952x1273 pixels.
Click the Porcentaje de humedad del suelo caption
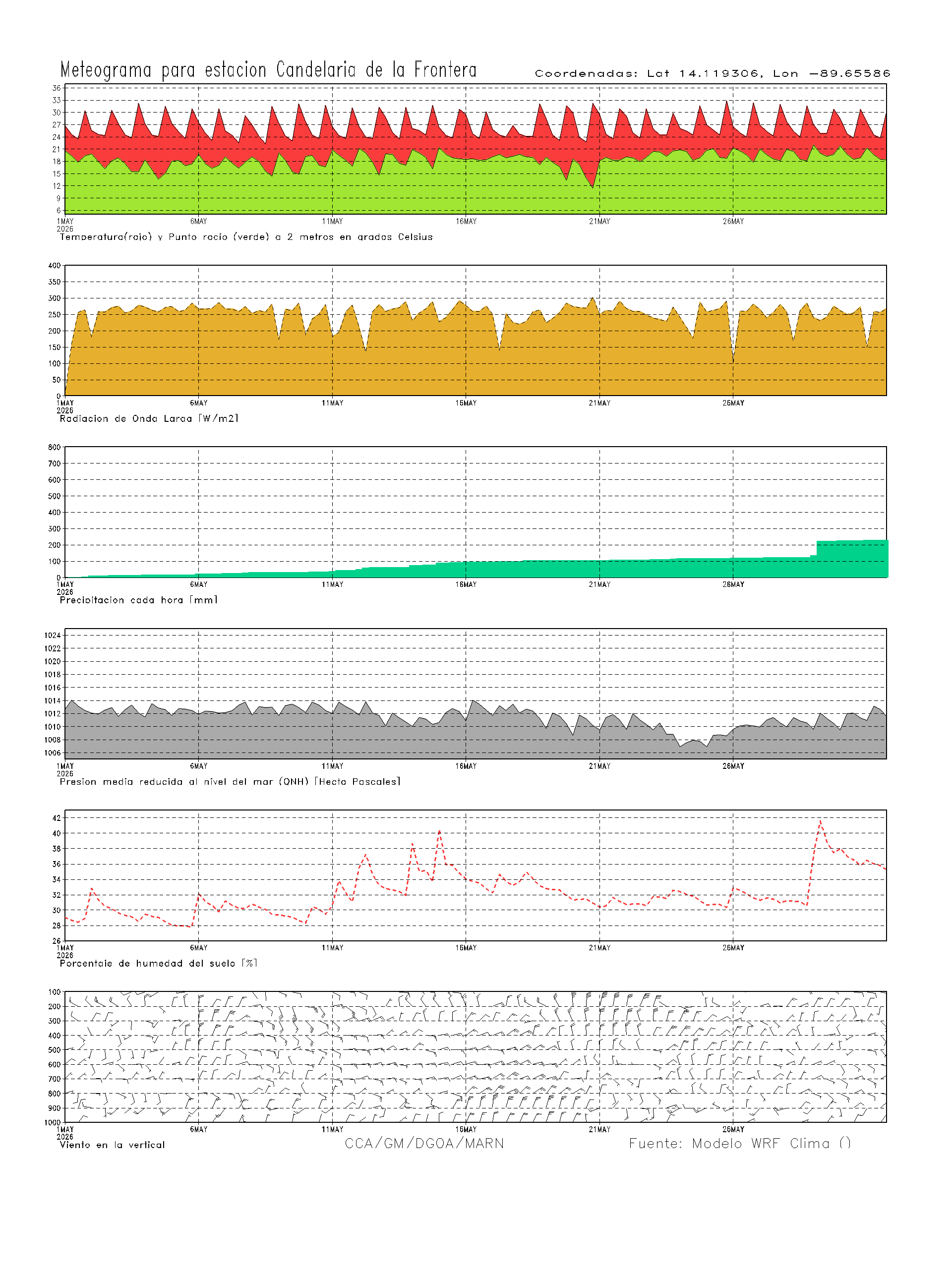coord(158,963)
